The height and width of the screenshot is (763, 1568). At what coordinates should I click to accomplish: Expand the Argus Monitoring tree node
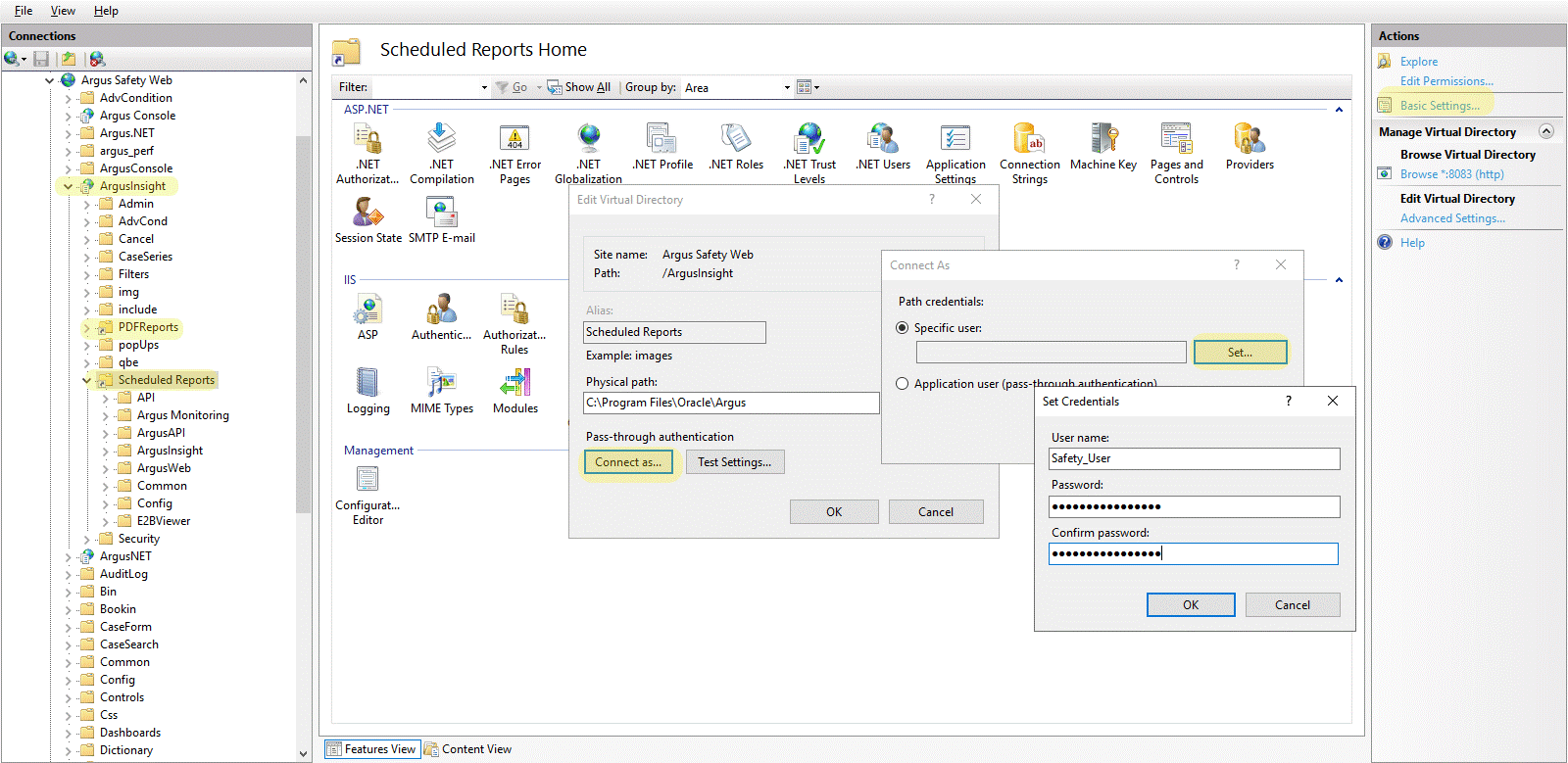pyautogui.click(x=105, y=415)
